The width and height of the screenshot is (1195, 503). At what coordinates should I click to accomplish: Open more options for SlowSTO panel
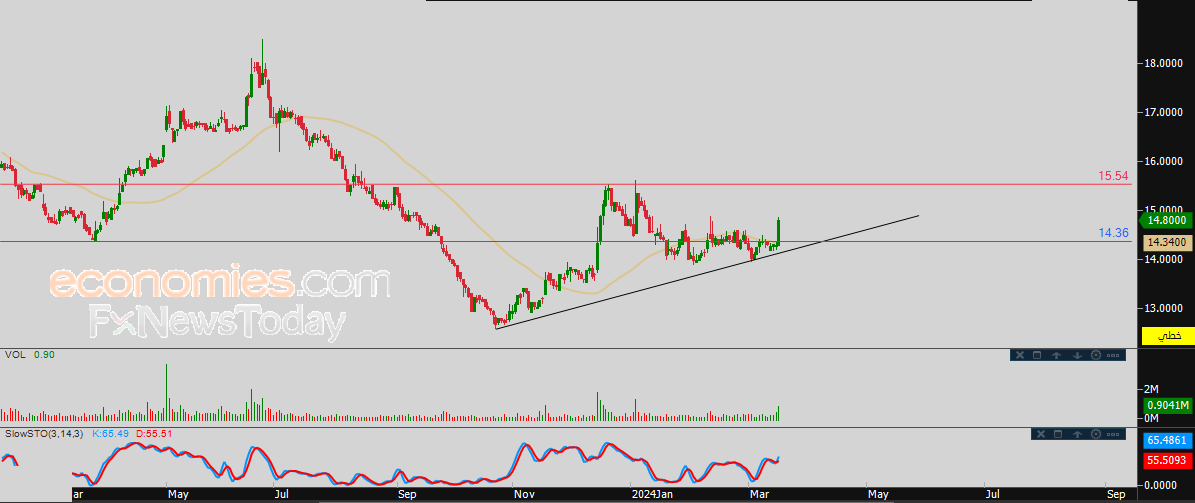click(x=1114, y=434)
